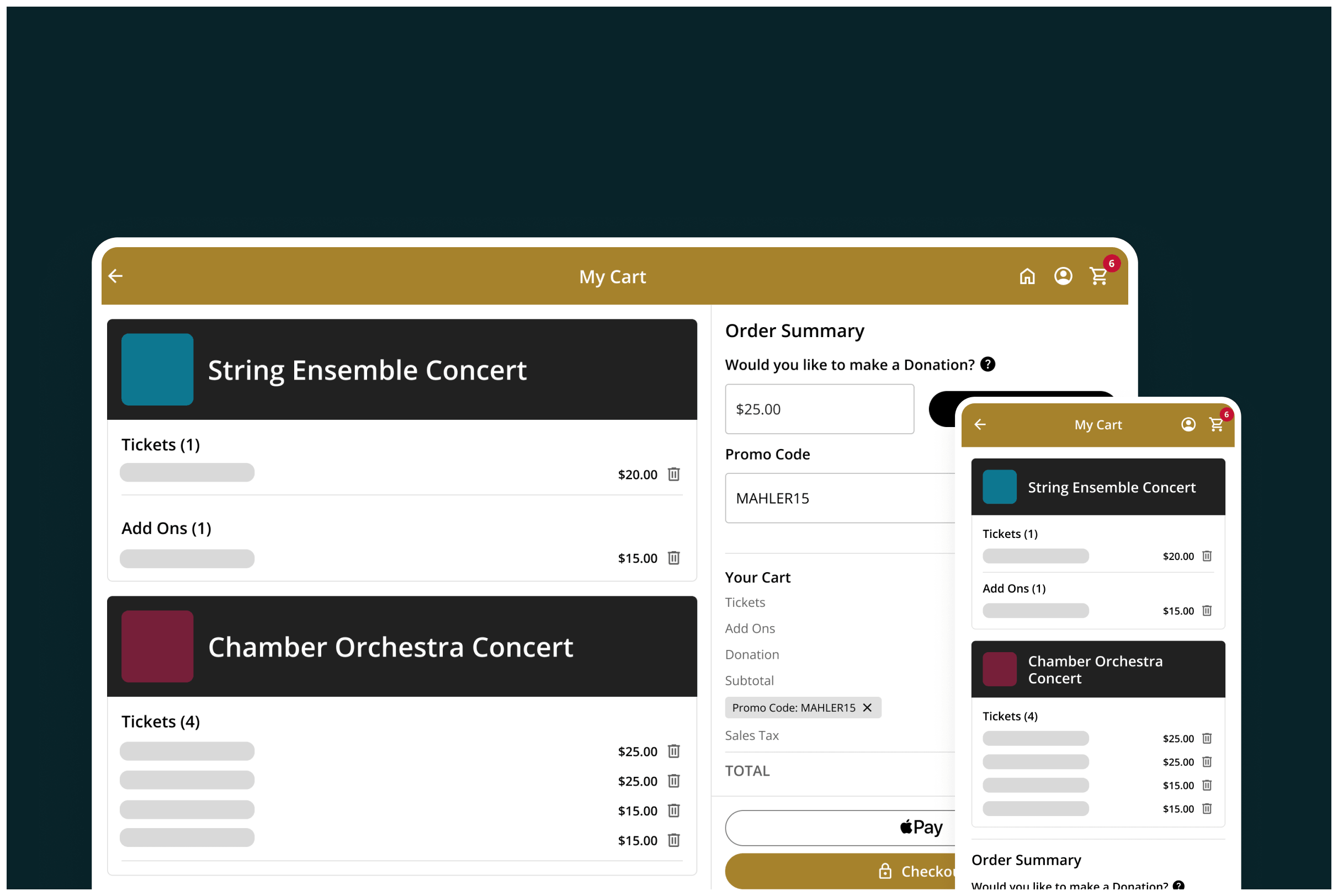Click the teal String Ensemble thumbnail in tablet view
The height and width of the screenshot is (896, 1338).
(x=157, y=369)
